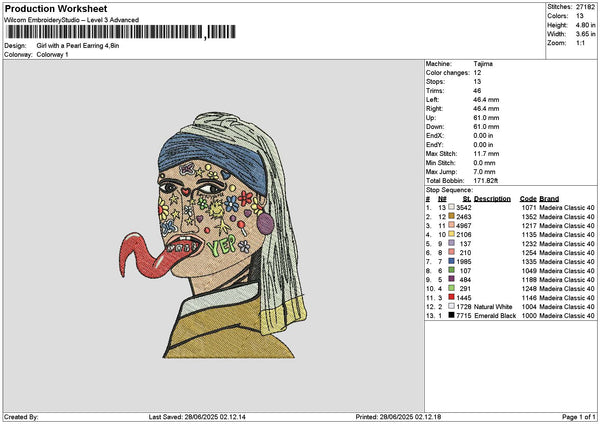Select the EndY label
This screenshot has height=424, width=600.
(x=435, y=145)
